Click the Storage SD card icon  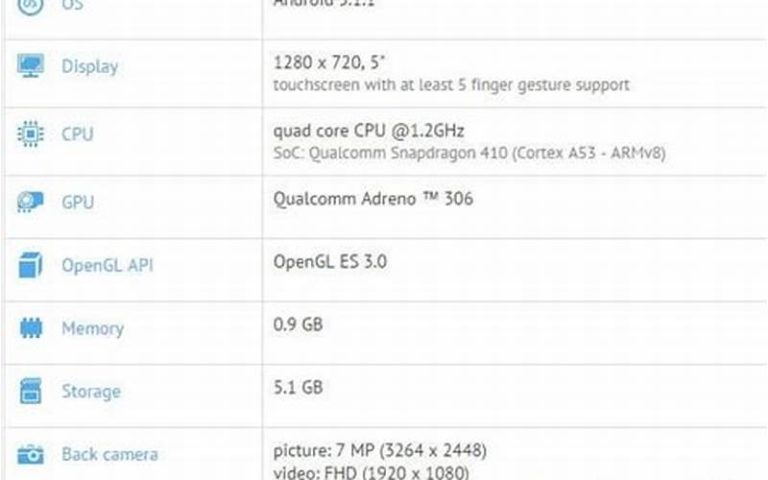(31, 391)
